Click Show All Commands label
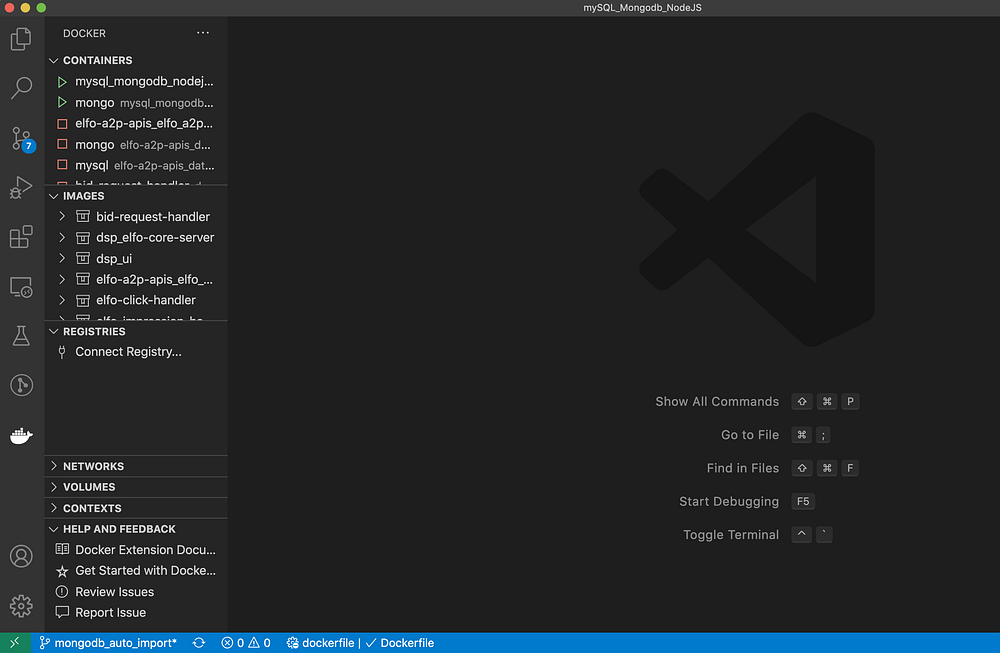 [x=717, y=402]
